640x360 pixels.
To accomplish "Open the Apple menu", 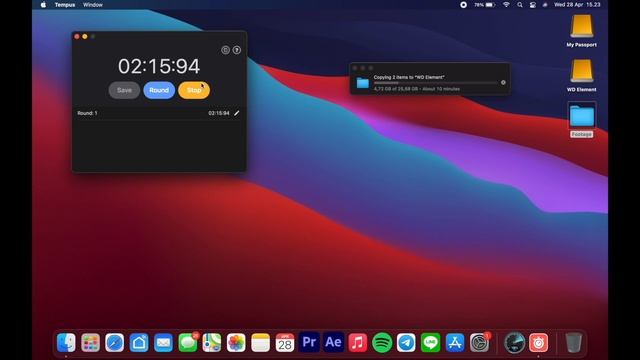I will coord(43,5).
